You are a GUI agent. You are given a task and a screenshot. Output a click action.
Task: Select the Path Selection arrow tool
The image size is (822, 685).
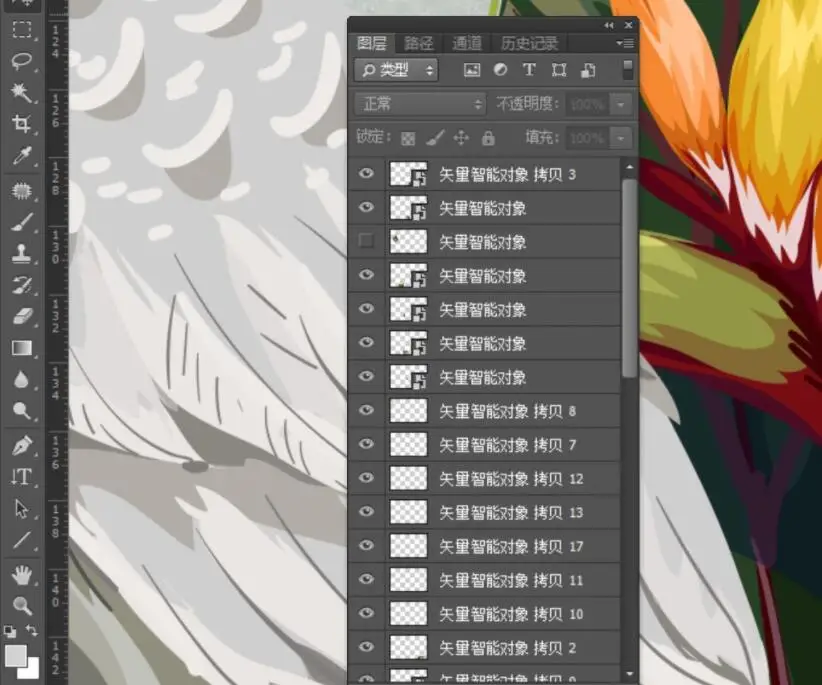pyautogui.click(x=21, y=508)
